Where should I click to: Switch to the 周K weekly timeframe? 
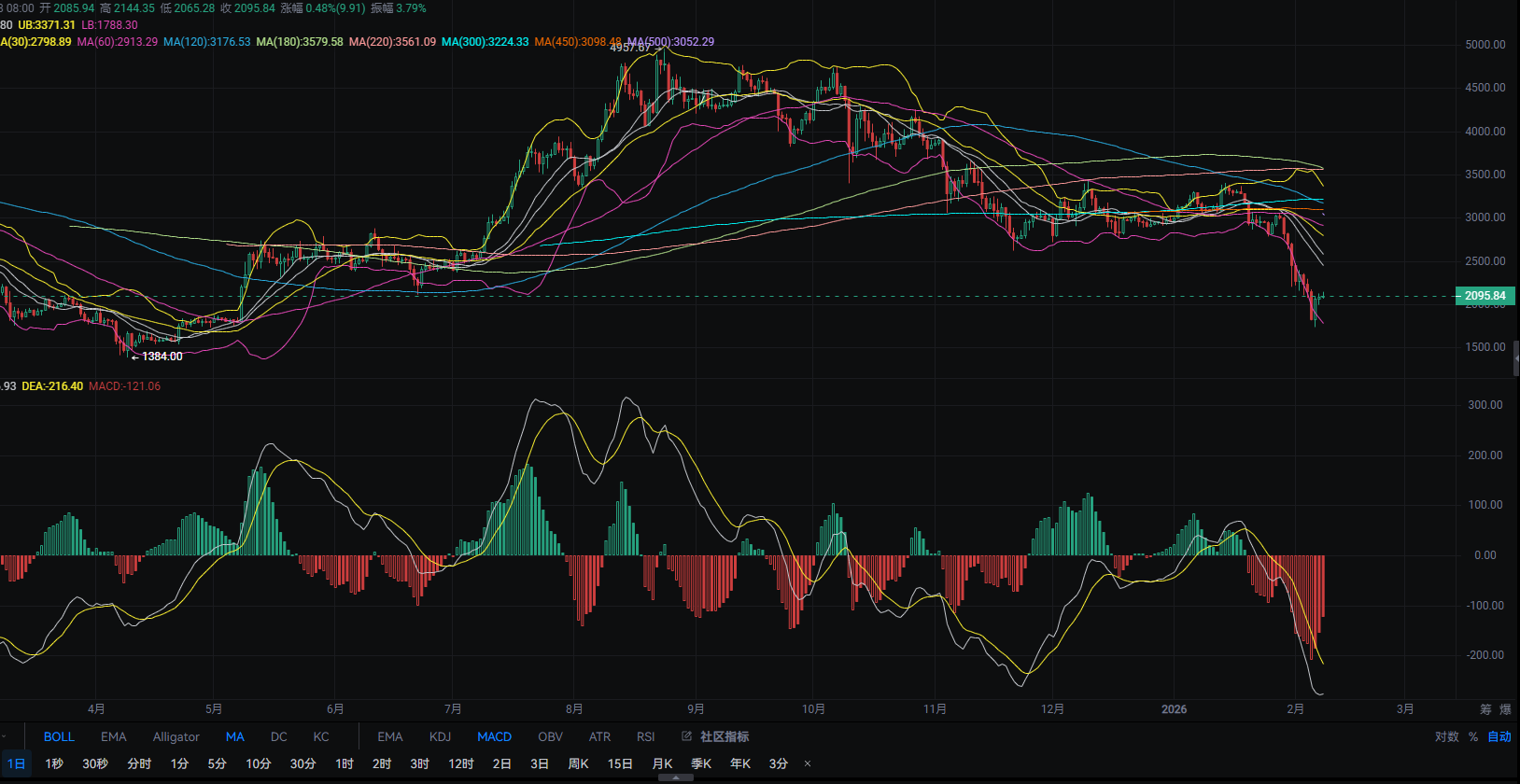(578, 763)
